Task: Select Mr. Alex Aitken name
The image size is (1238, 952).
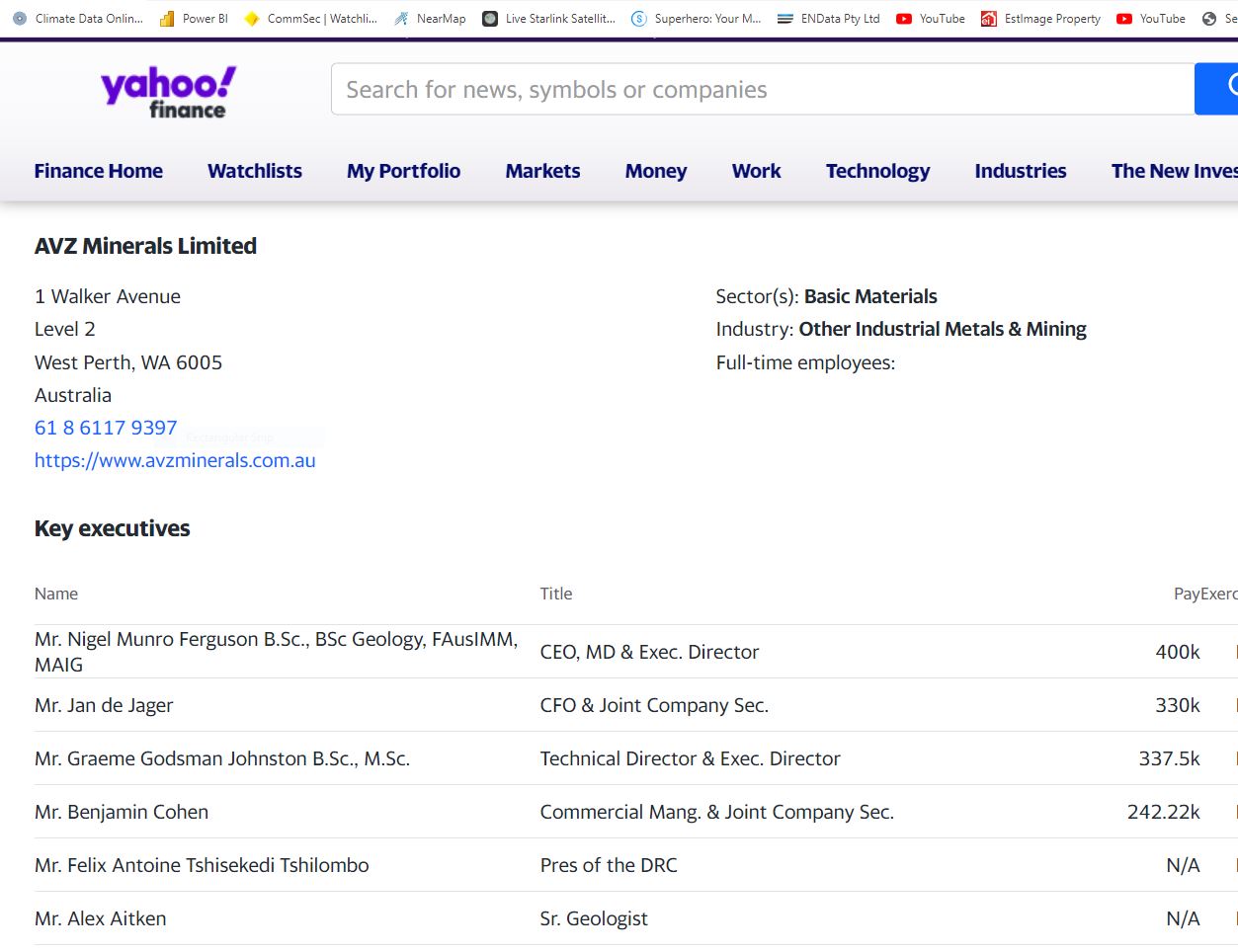Action: [100, 918]
